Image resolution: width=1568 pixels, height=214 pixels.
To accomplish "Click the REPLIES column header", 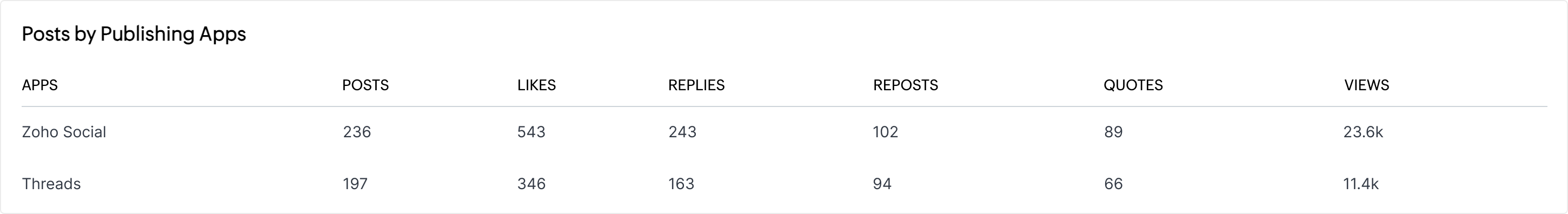I will (x=696, y=85).
